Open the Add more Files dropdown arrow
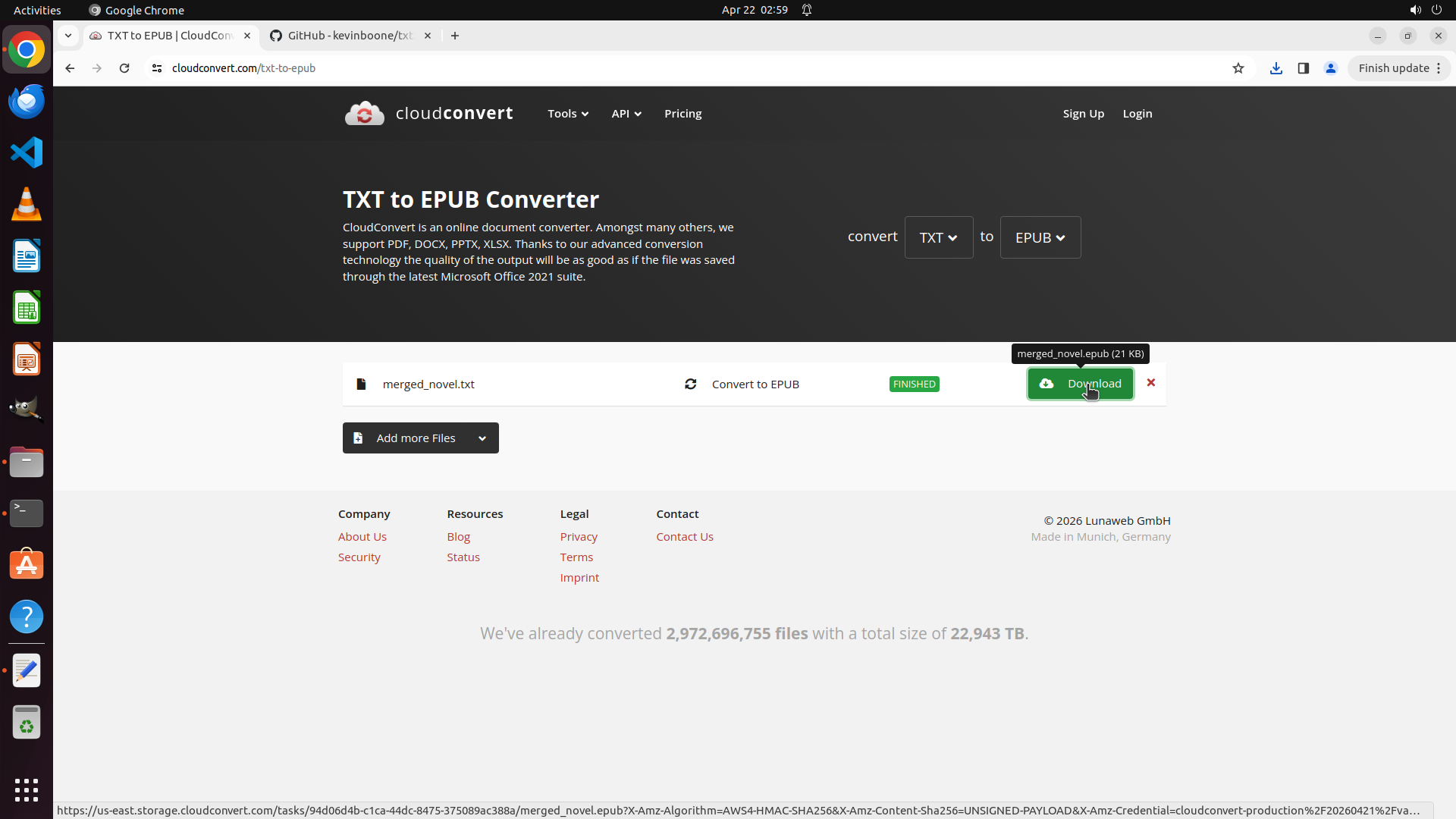The width and height of the screenshot is (1456, 819). pos(482,438)
